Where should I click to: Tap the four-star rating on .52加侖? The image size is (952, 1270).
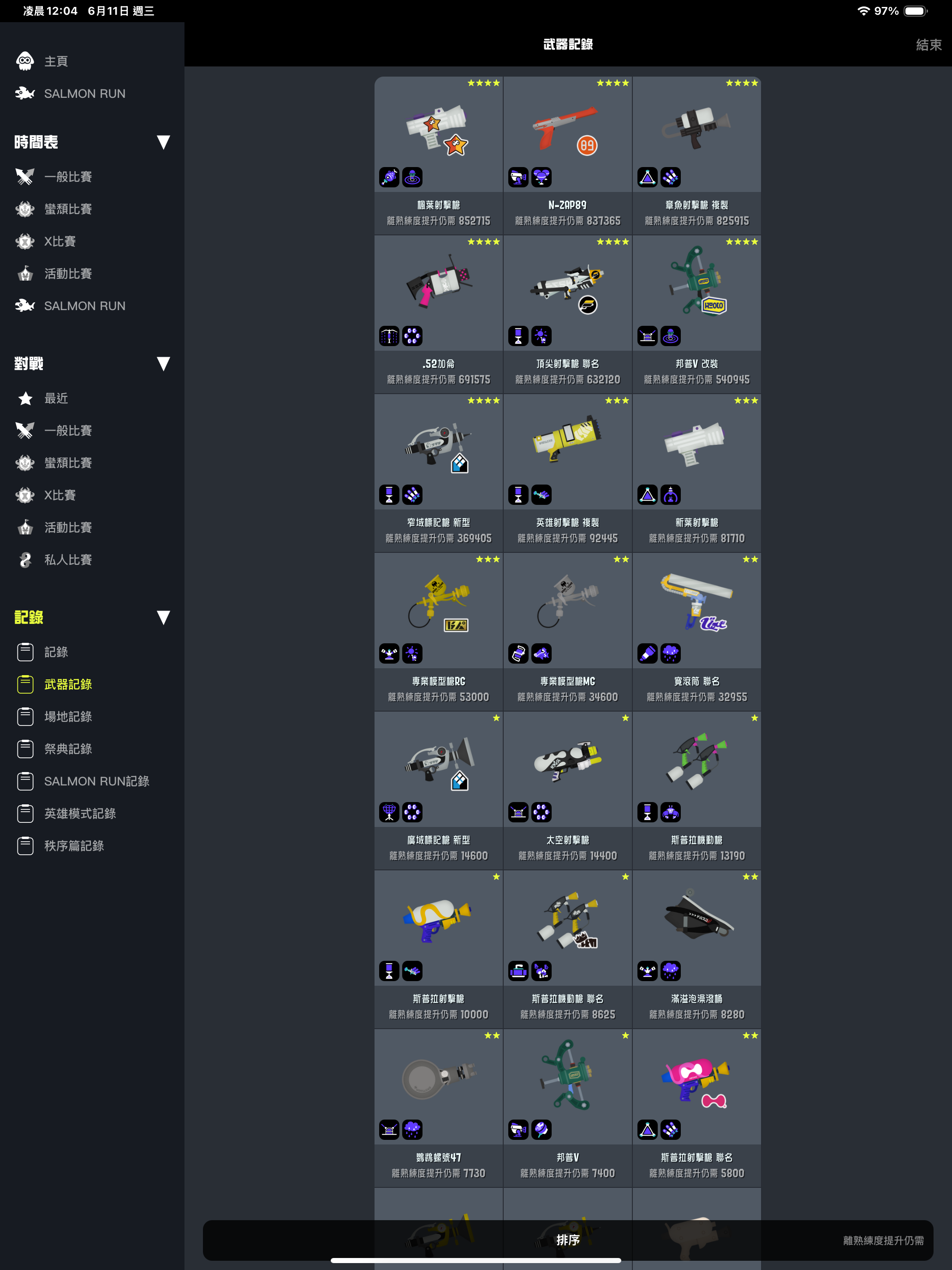click(x=483, y=242)
